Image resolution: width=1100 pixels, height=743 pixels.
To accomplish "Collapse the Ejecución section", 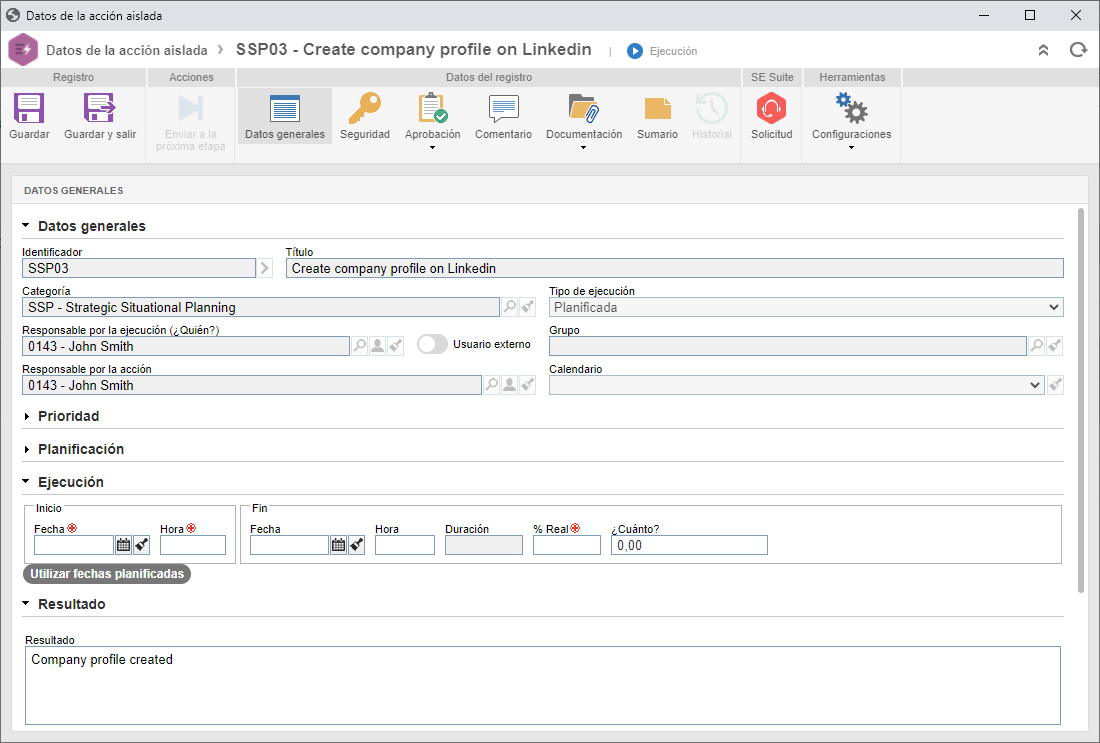I will coord(26,482).
